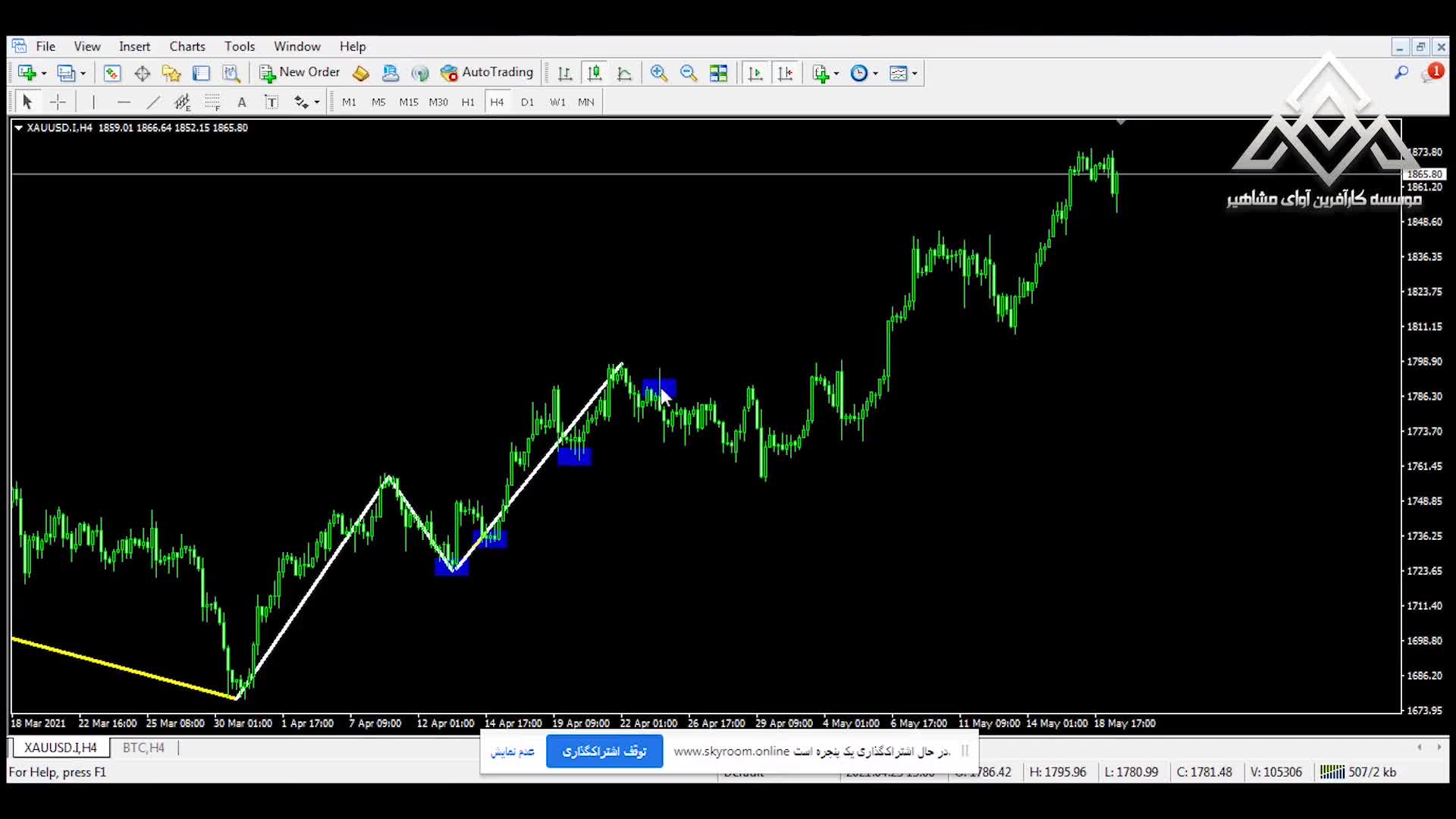Click the New Order button
This screenshot has height=819, width=1456.
tap(300, 73)
